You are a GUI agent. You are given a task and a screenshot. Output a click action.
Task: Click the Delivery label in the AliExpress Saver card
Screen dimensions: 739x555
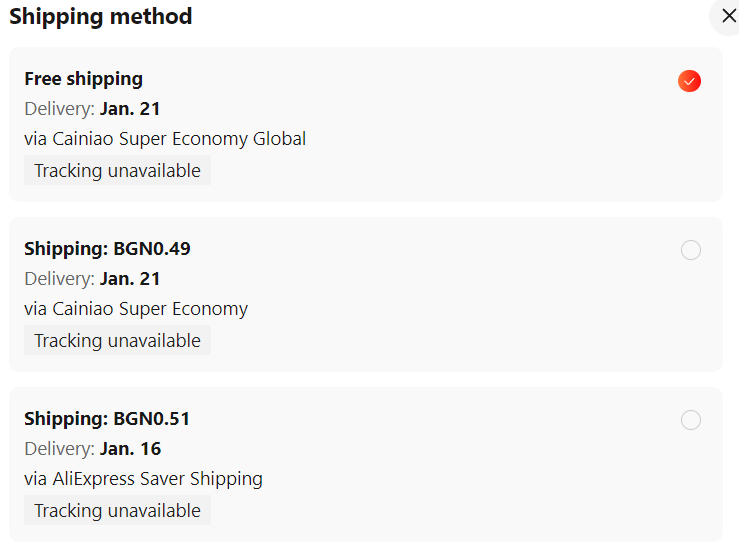(x=60, y=449)
